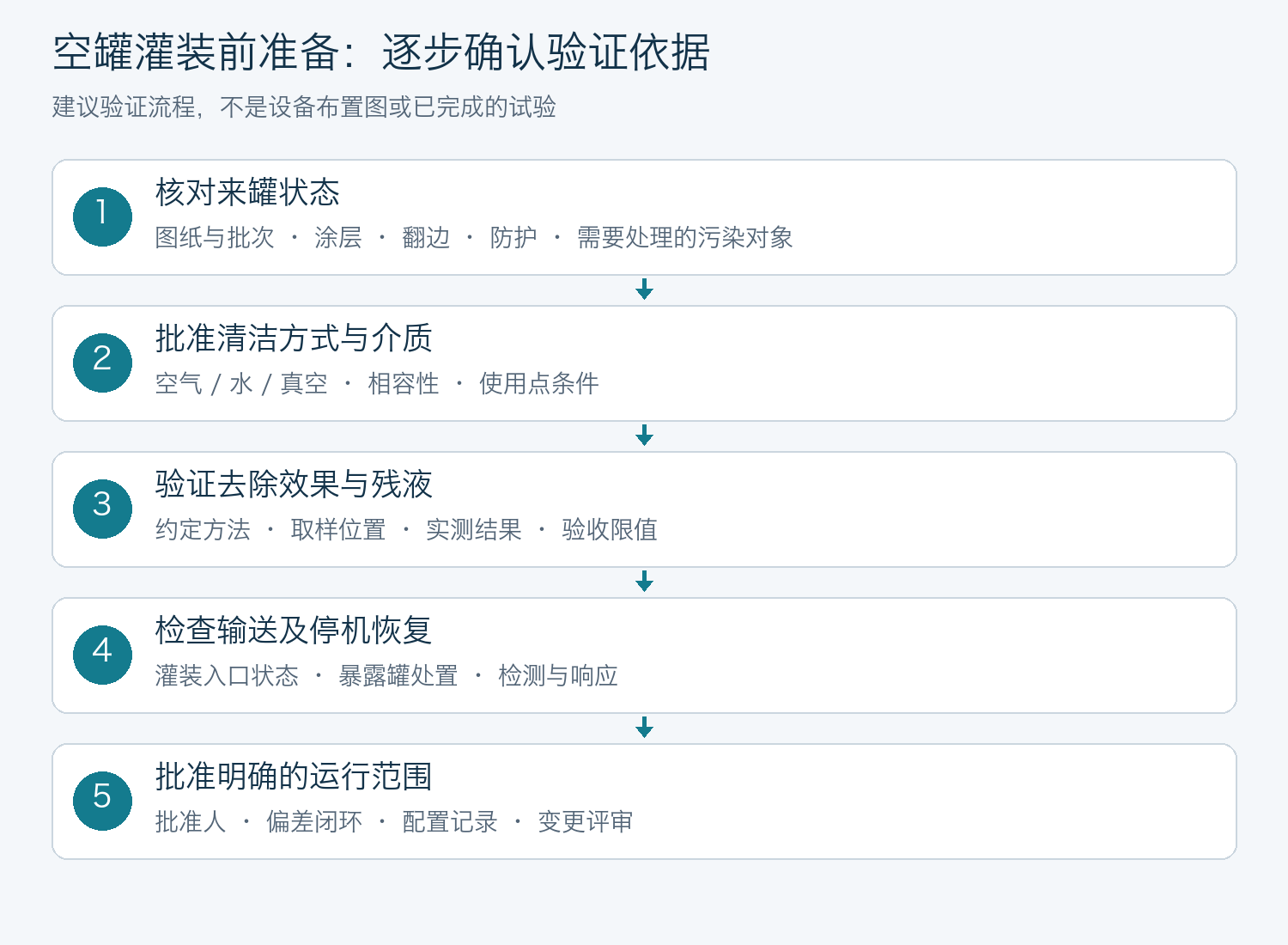Screen dimensions: 1288x945
Task: Click the arrow between steps 1 and 2
Action: 644,290
